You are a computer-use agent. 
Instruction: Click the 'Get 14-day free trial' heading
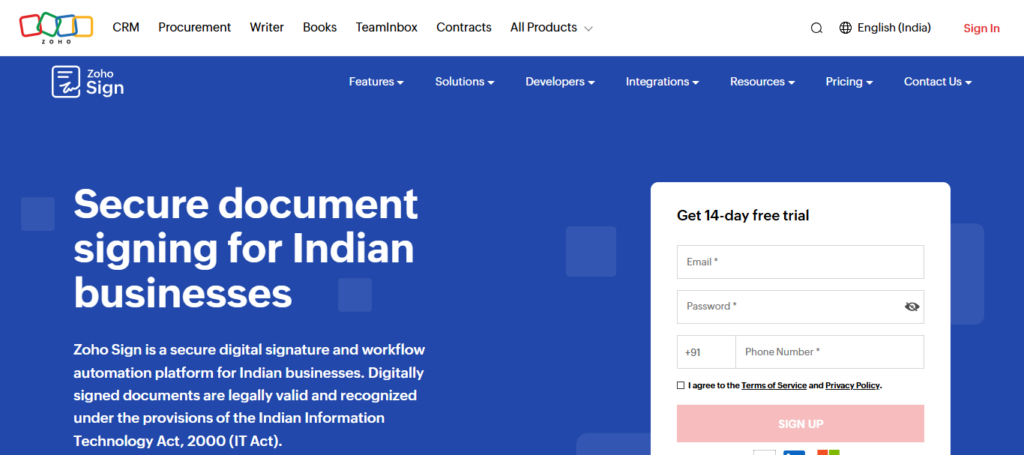(743, 215)
